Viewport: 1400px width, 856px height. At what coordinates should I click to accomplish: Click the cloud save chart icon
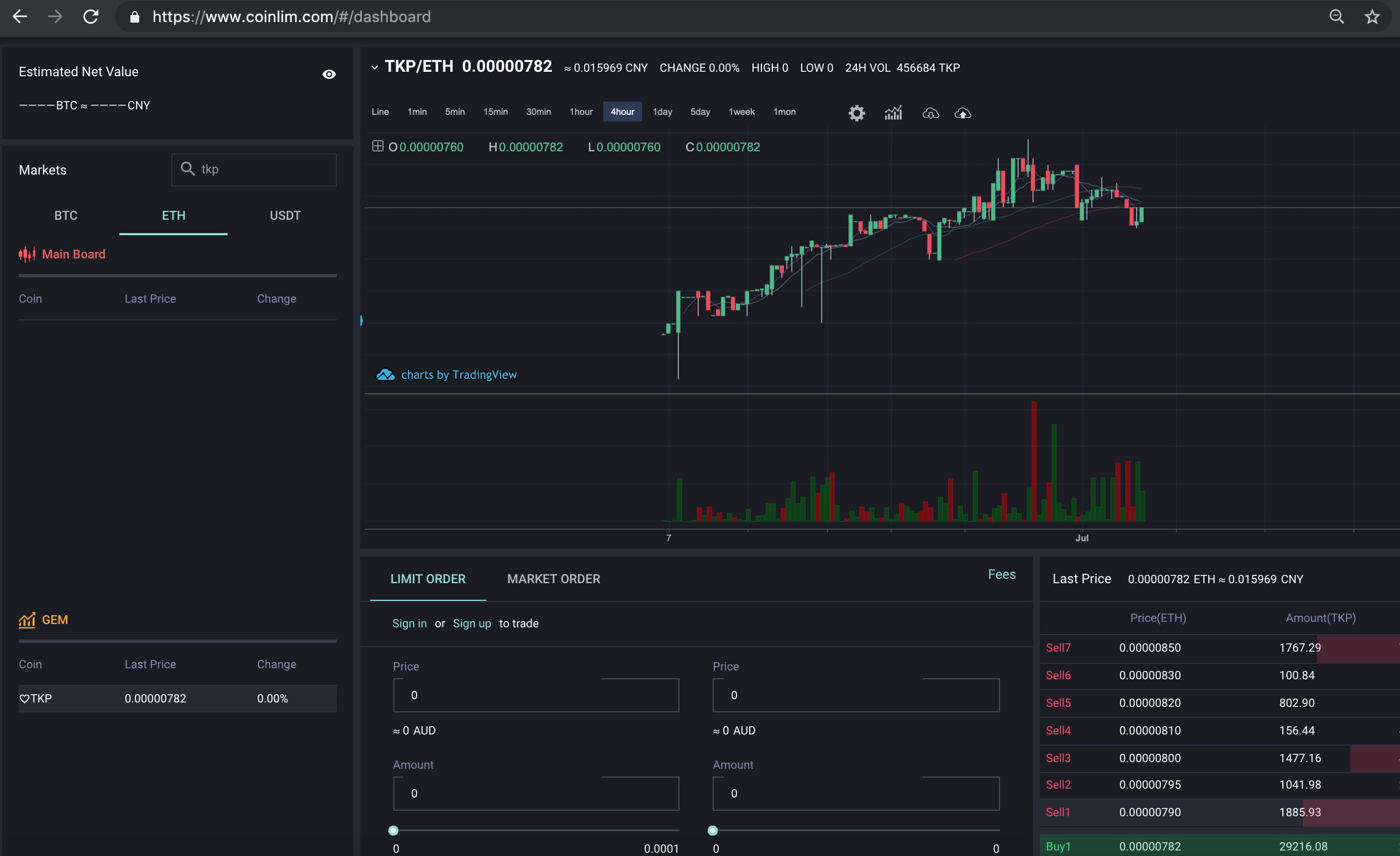962,113
